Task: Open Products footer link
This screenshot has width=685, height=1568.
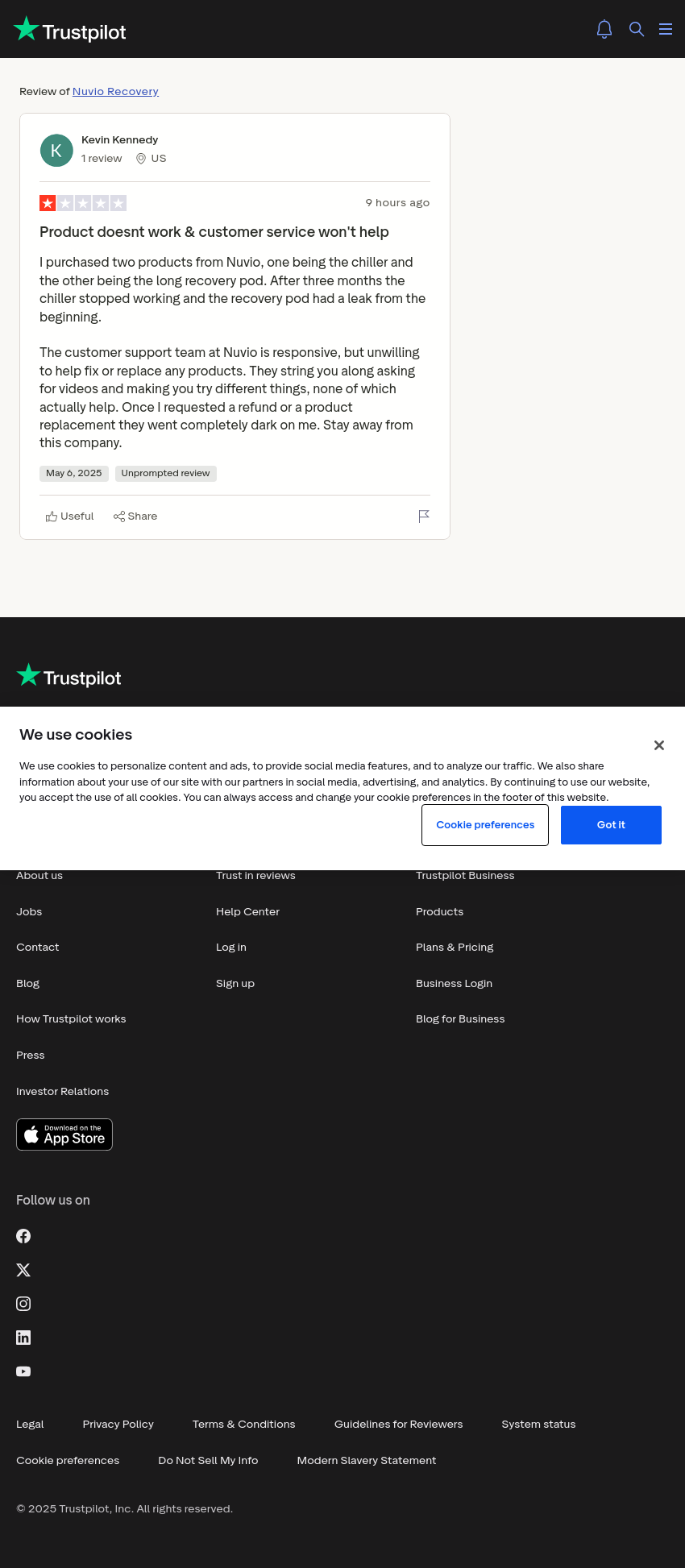Action: click(x=440, y=912)
